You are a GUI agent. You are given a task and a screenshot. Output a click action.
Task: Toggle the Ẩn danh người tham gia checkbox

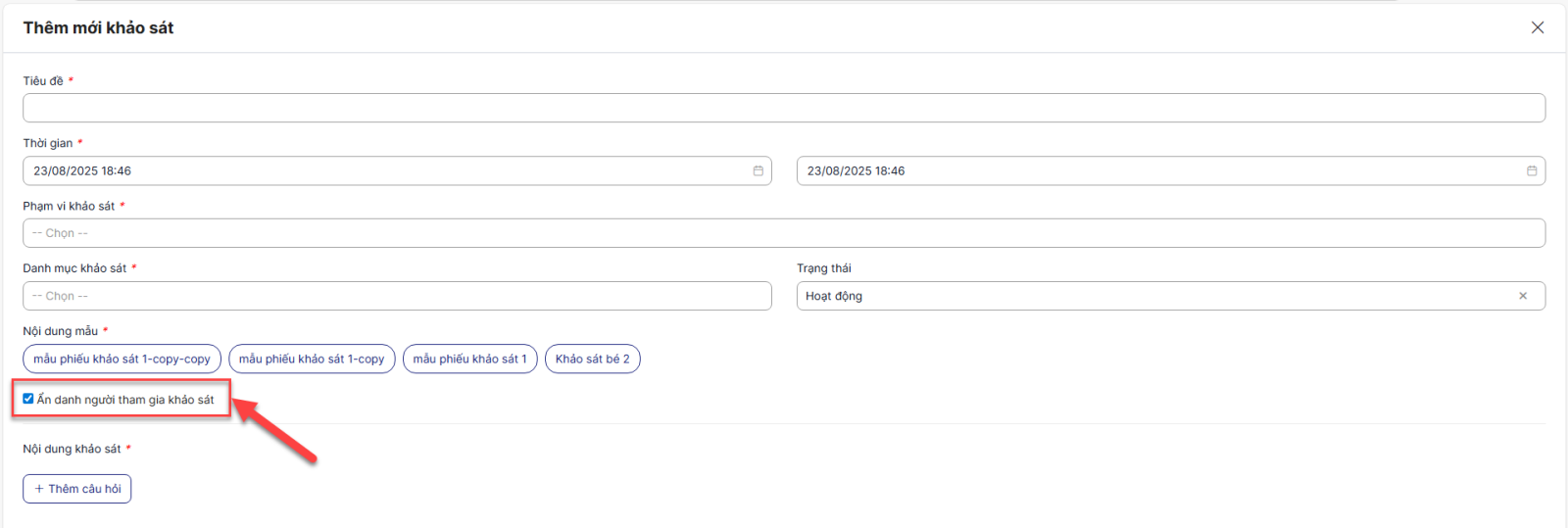click(x=28, y=399)
